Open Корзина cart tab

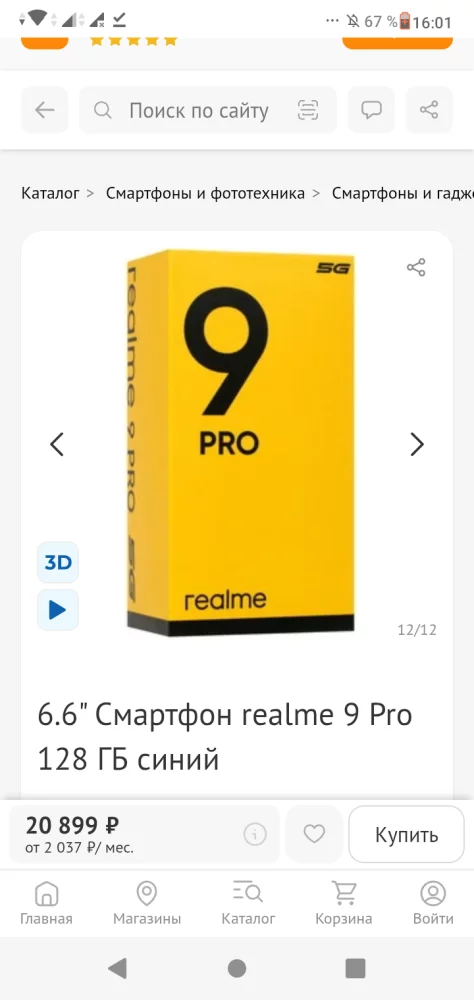(x=343, y=903)
